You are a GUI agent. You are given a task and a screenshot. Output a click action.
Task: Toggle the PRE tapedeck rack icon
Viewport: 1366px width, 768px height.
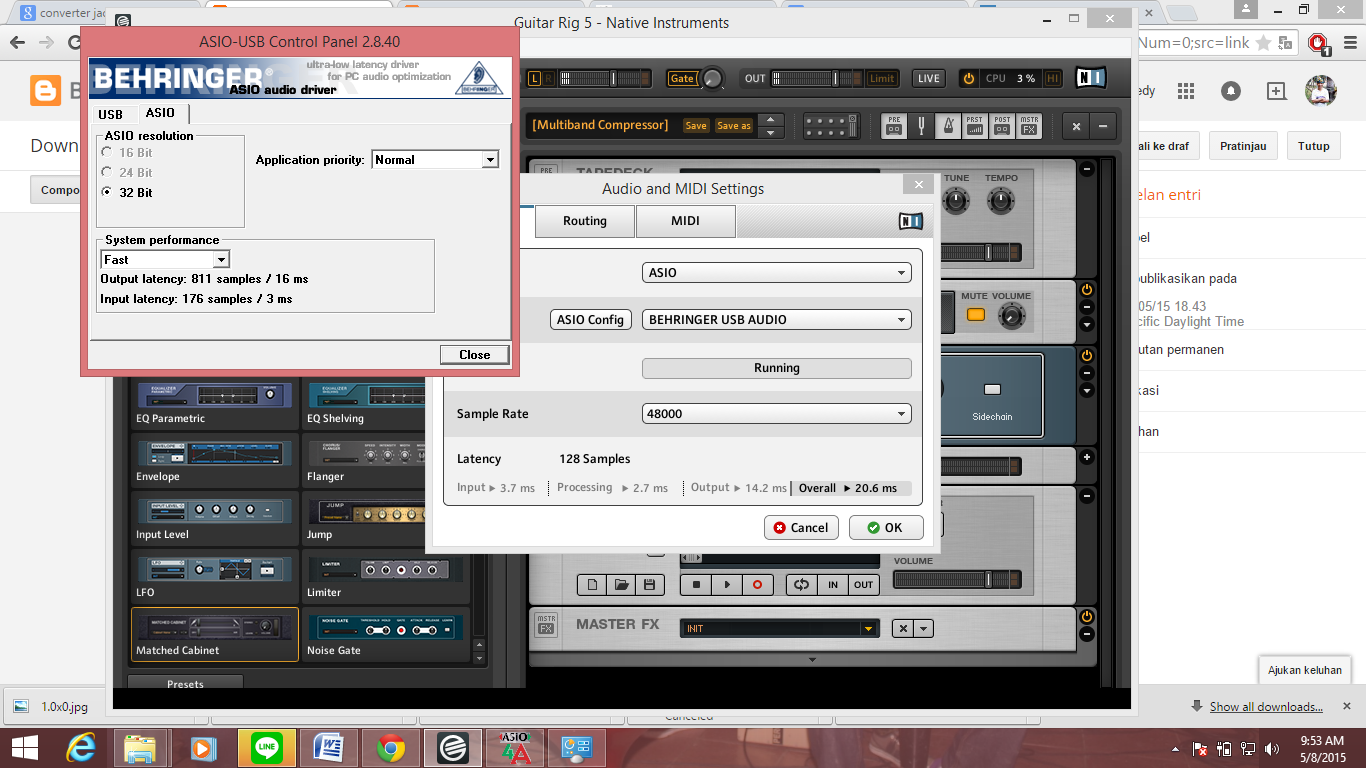[894, 126]
